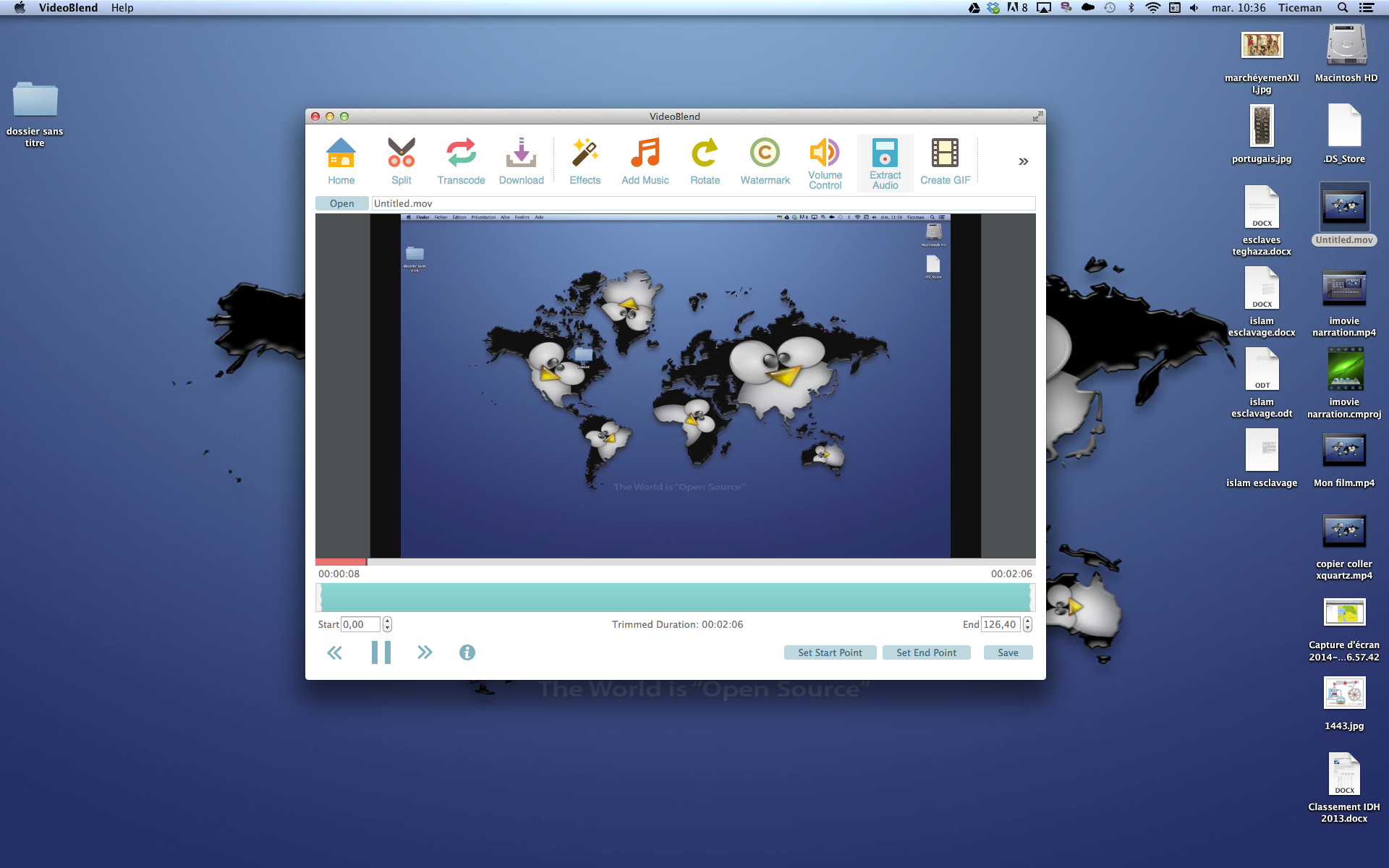The height and width of the screenshot is (868, 1389).
Task: Select the portugais.jpg desktop file
Action: coord(1262,135)
